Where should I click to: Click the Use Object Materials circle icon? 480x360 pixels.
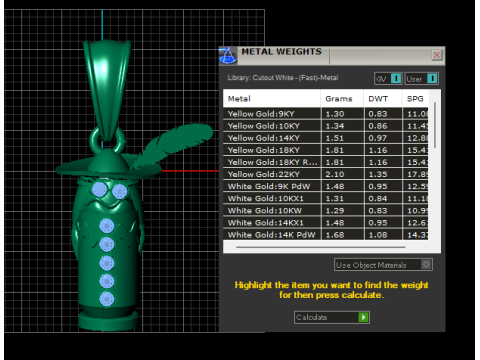click(x=426, y=265)
